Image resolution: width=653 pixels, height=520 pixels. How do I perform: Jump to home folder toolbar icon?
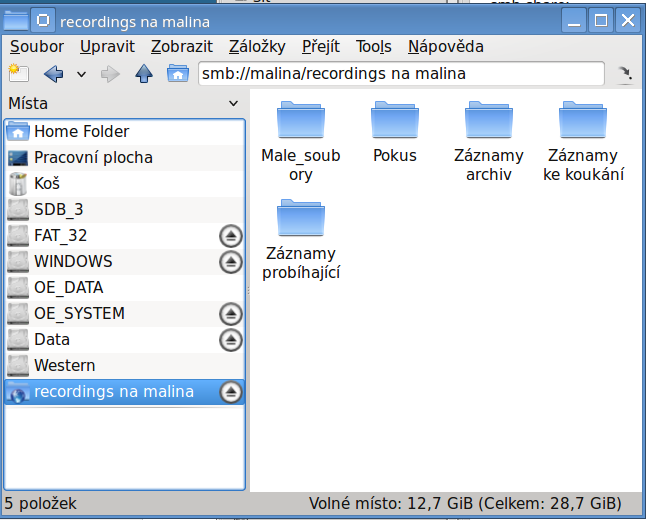coord(178,74)
